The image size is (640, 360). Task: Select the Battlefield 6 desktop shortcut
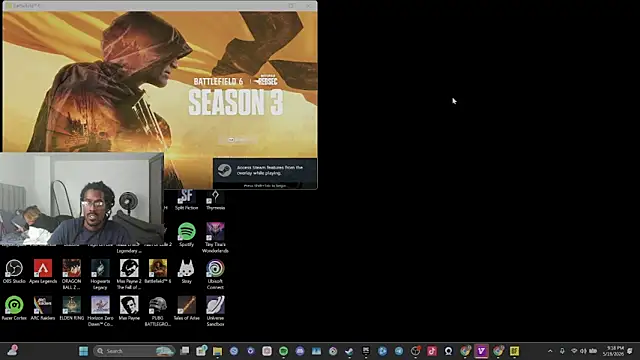(x=158, y=271)
